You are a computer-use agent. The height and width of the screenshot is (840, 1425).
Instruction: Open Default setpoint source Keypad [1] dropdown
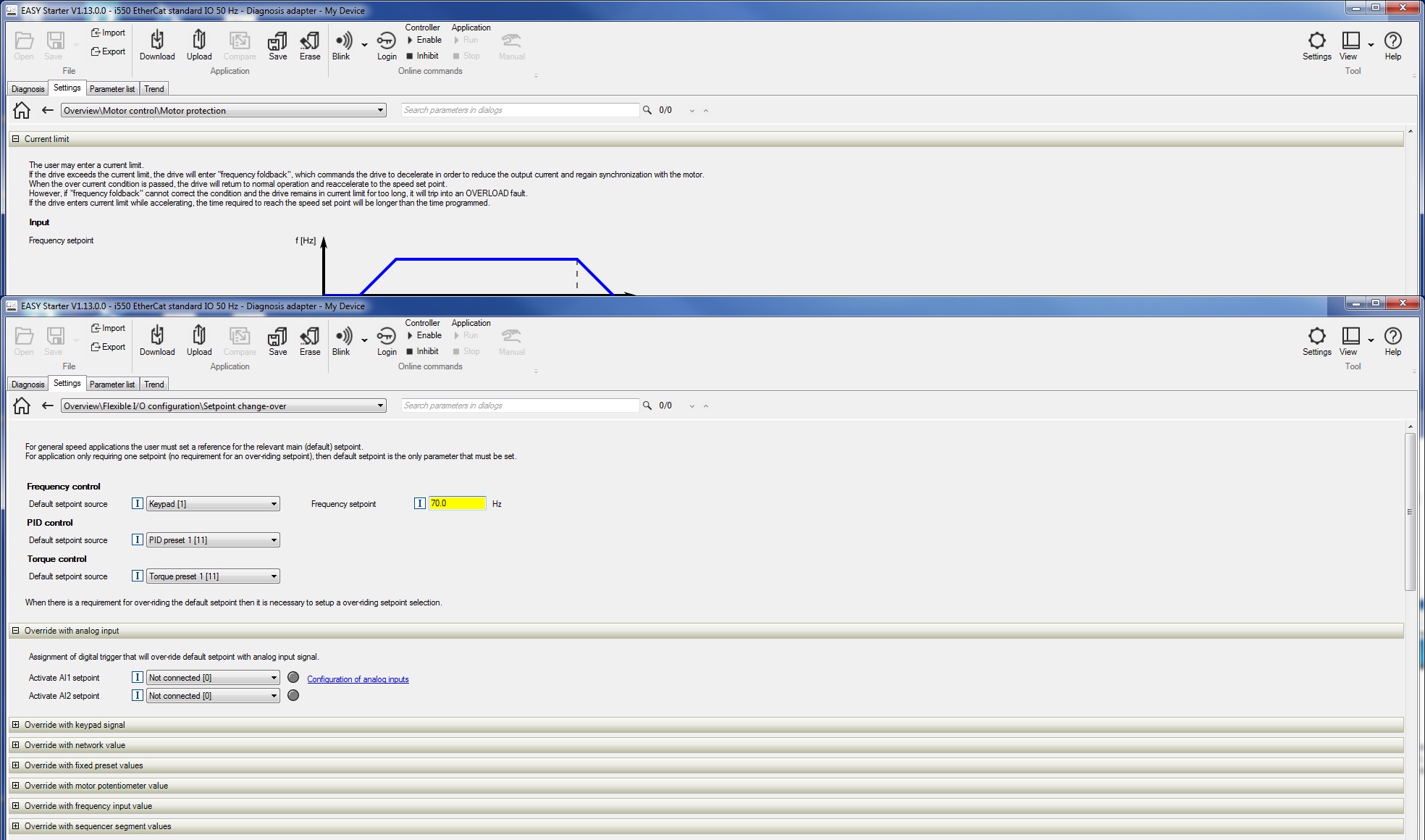click(x=274, y=504)
